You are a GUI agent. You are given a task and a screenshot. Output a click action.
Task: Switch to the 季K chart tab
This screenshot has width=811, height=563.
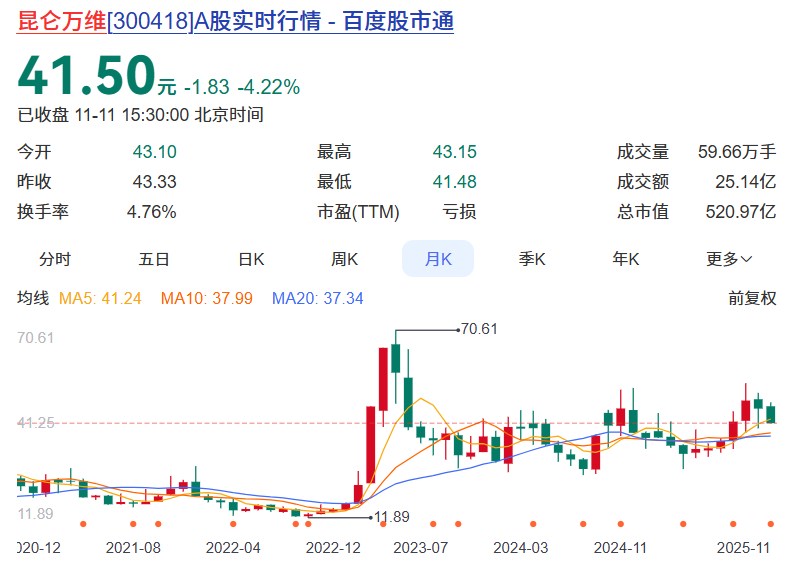pos(532,258)
